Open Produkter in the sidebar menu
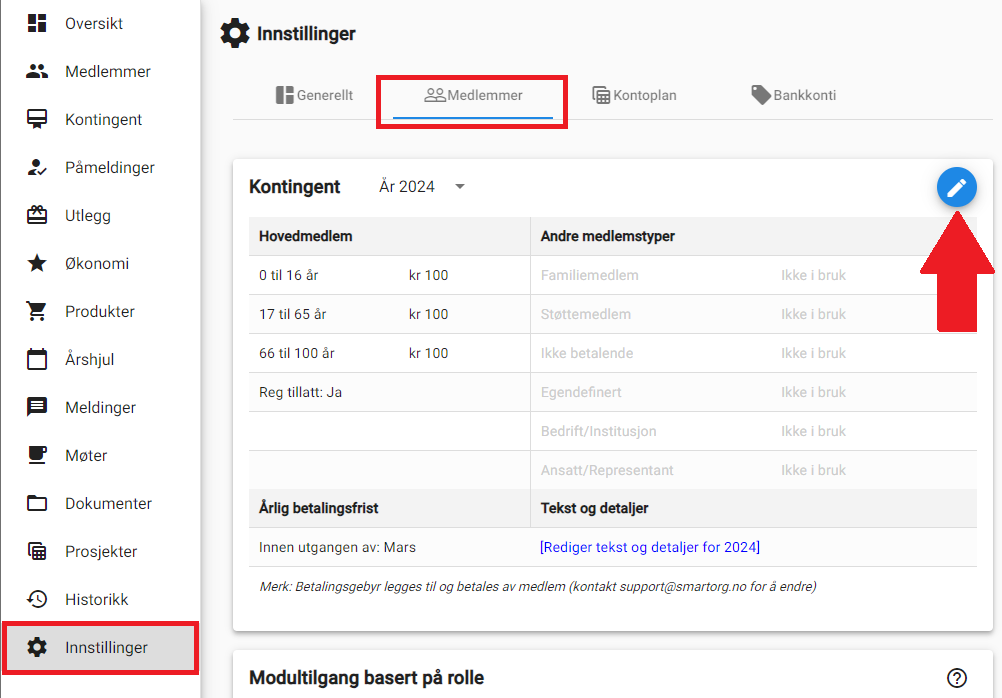 [x=100, y=311]
